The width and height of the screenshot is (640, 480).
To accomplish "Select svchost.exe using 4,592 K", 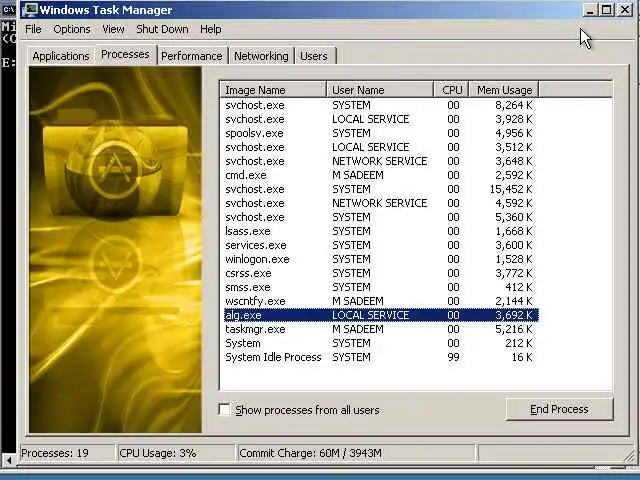I will coord(381,203).
